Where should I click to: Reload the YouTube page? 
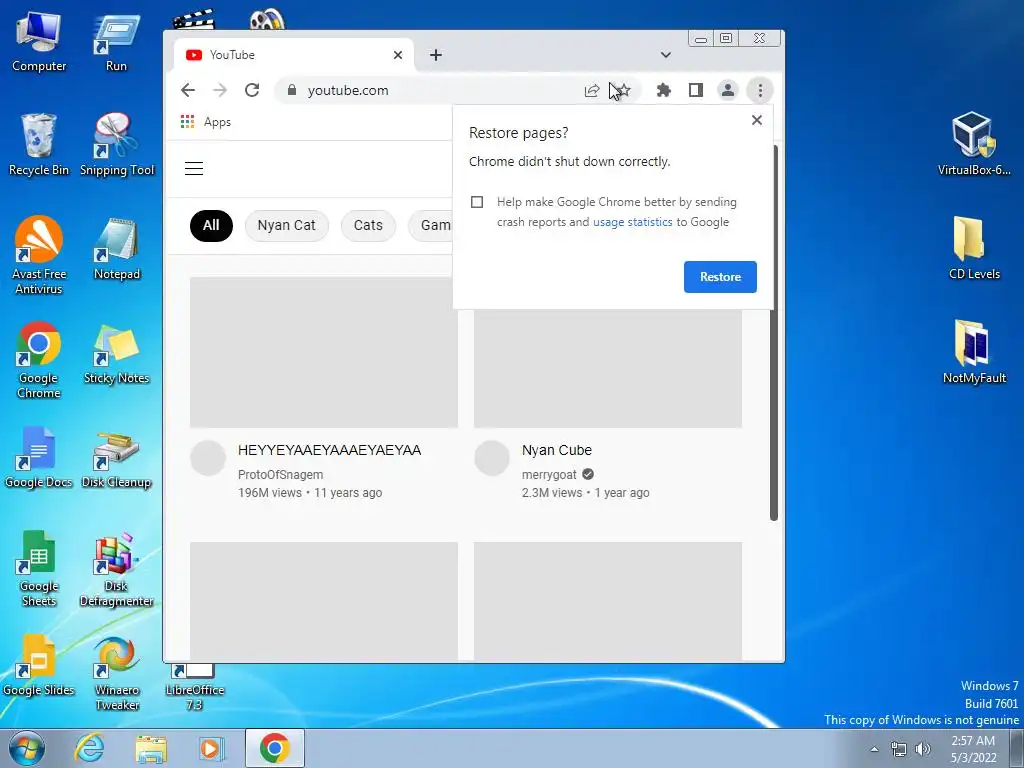252,90
